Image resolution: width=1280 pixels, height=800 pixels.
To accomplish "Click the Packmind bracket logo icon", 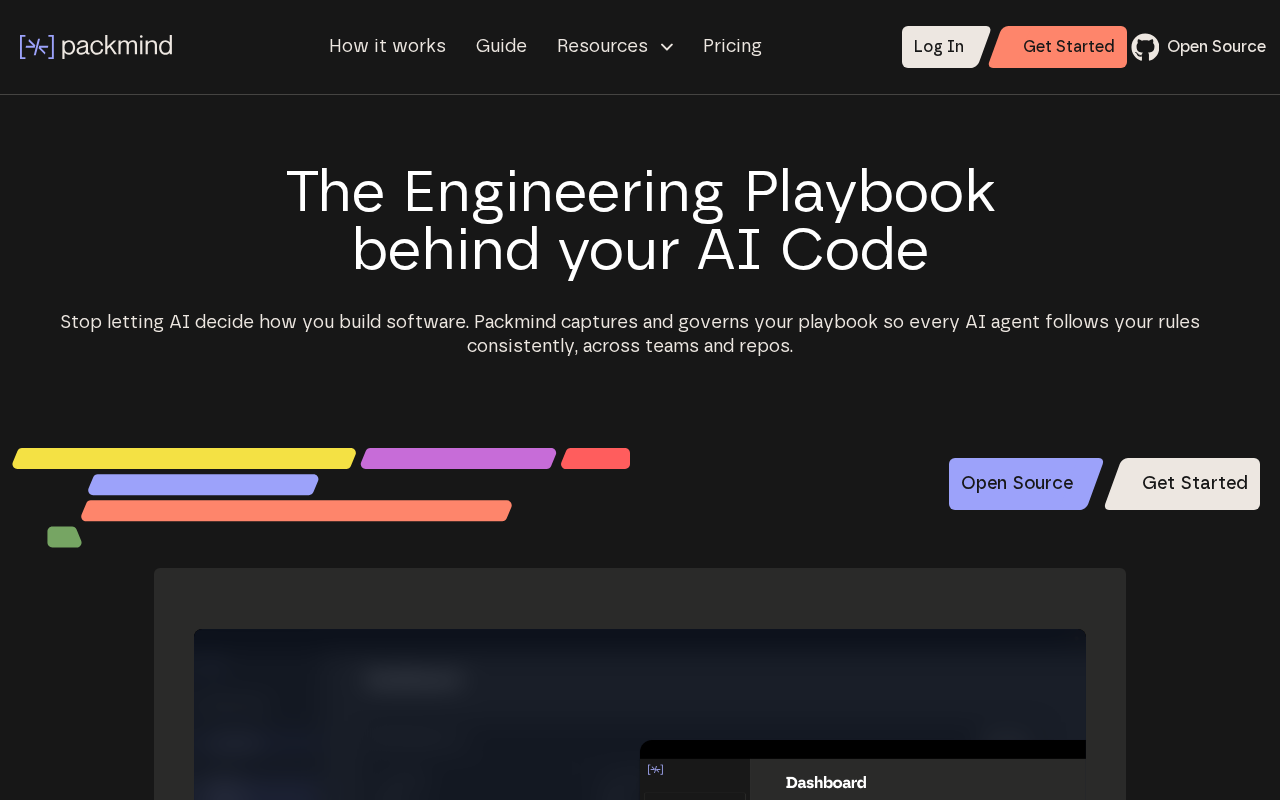I will point(37,47).
